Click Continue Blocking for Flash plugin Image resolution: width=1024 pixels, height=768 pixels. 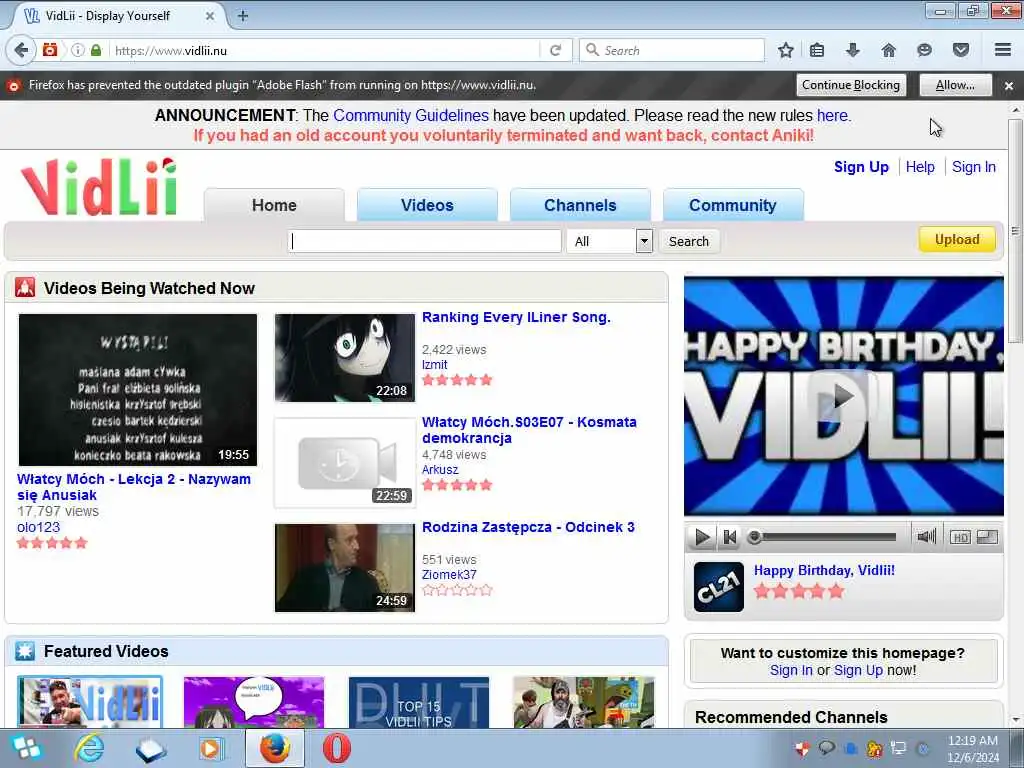click(851, 85)
